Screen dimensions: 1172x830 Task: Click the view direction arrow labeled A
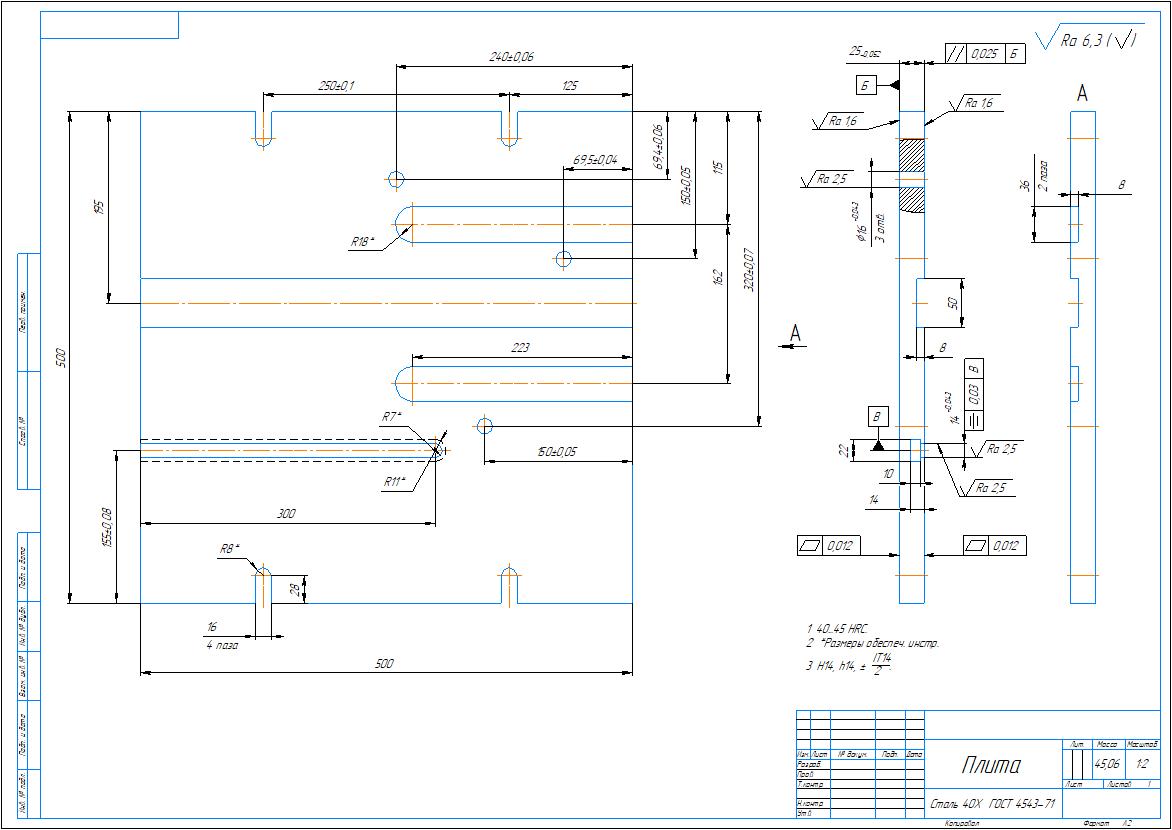pos(795,337)
